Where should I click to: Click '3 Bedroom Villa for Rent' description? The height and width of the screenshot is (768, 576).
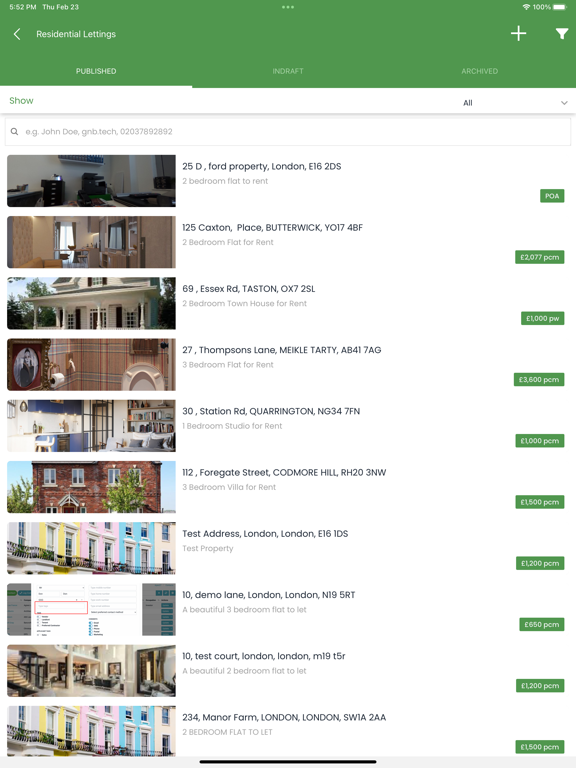[229, 487]
